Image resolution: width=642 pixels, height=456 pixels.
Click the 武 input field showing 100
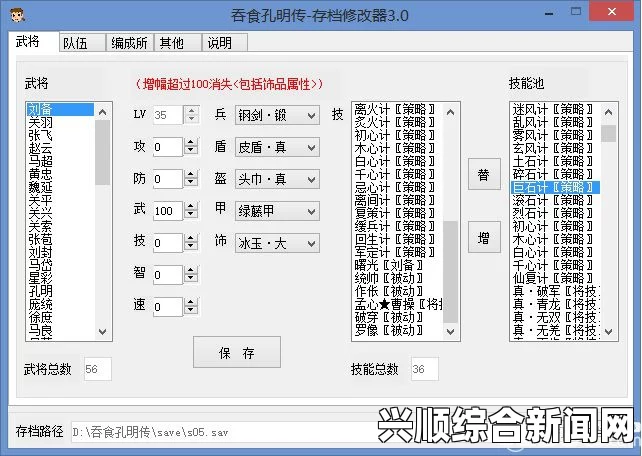[x=168, y=211]
